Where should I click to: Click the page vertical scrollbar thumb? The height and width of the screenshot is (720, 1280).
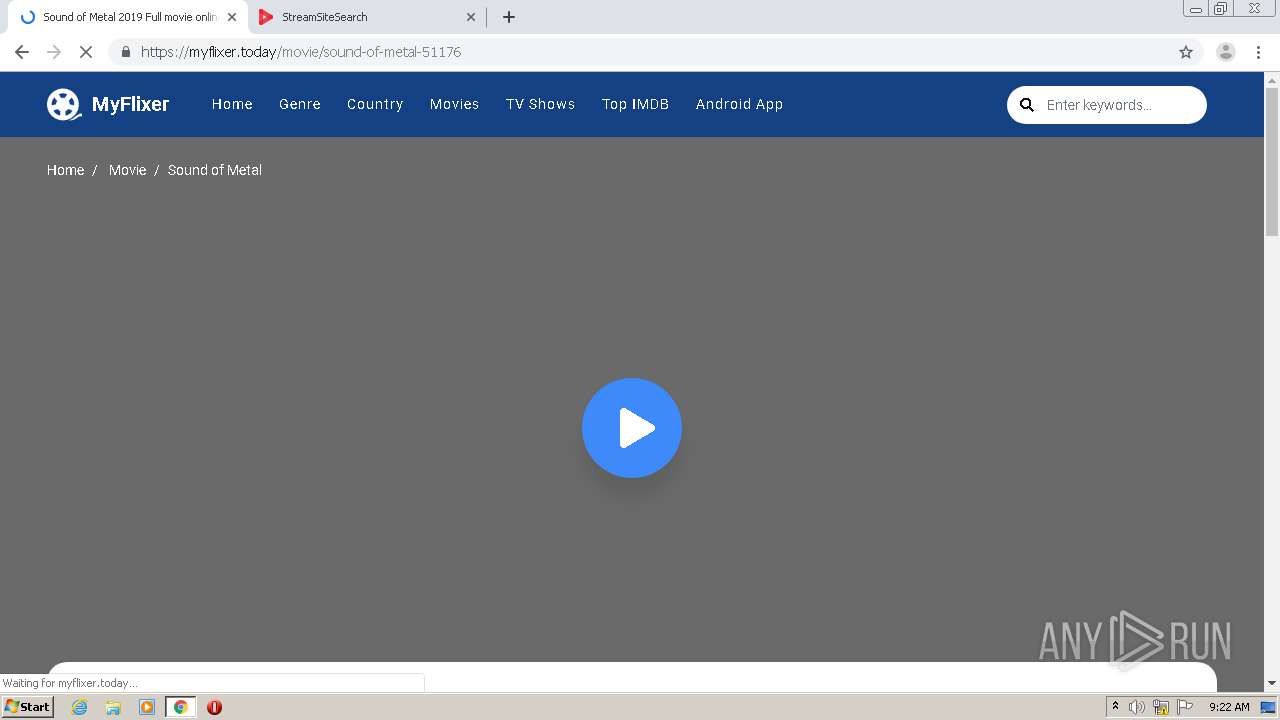pos(1272,162)
